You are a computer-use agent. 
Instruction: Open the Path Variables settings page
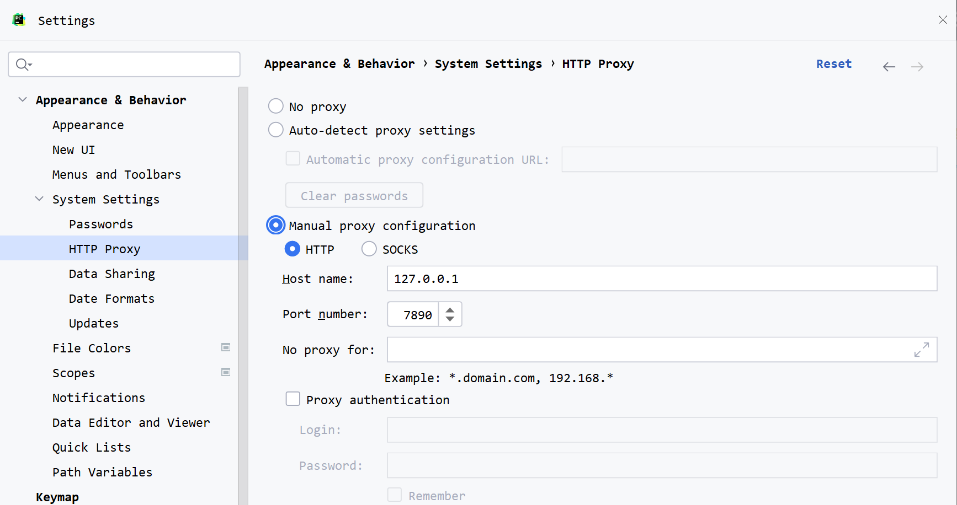(102, 471)
